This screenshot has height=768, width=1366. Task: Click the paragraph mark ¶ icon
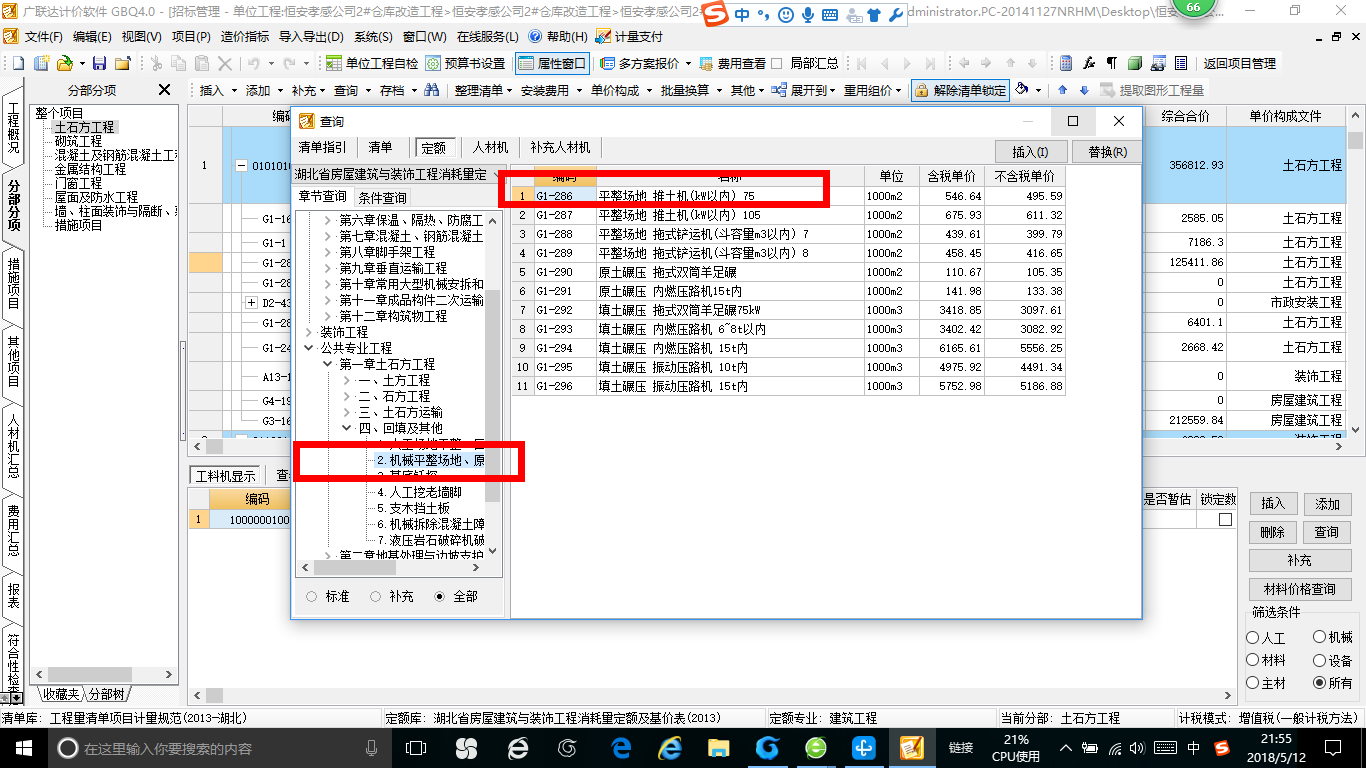click(1112, 63)
